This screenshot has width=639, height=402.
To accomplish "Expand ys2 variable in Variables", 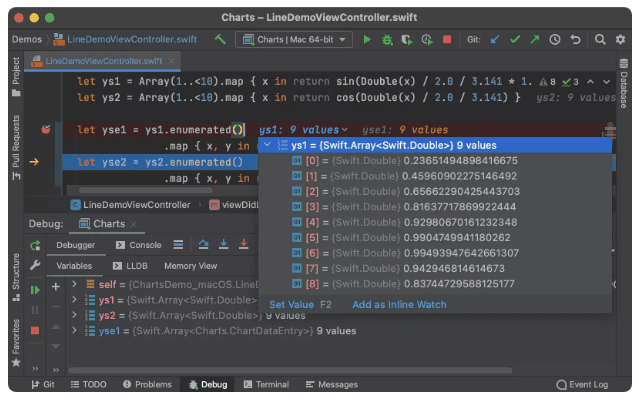I will click(x=74, y=315).
